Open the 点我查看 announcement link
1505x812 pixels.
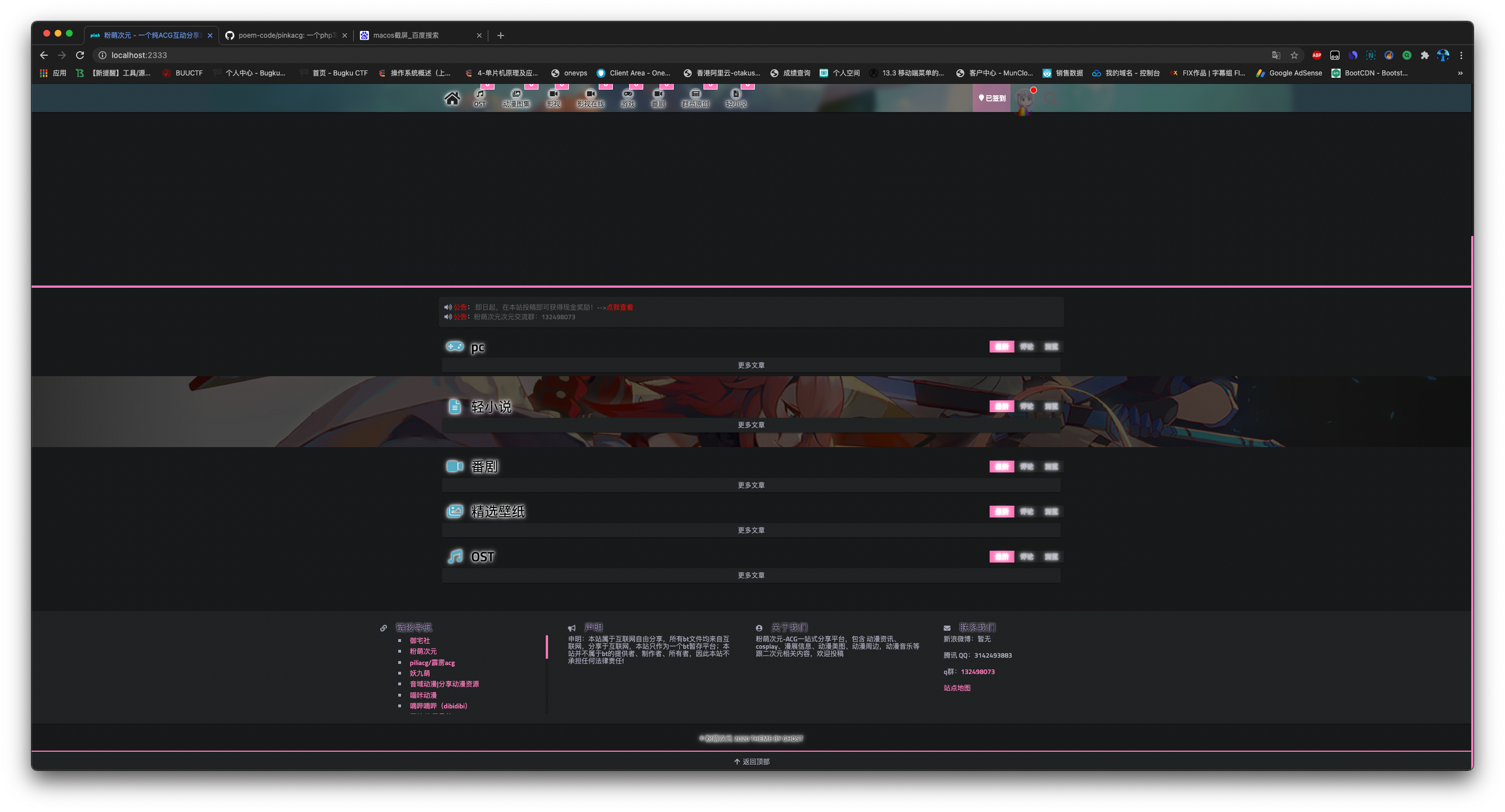pos(620,307)
